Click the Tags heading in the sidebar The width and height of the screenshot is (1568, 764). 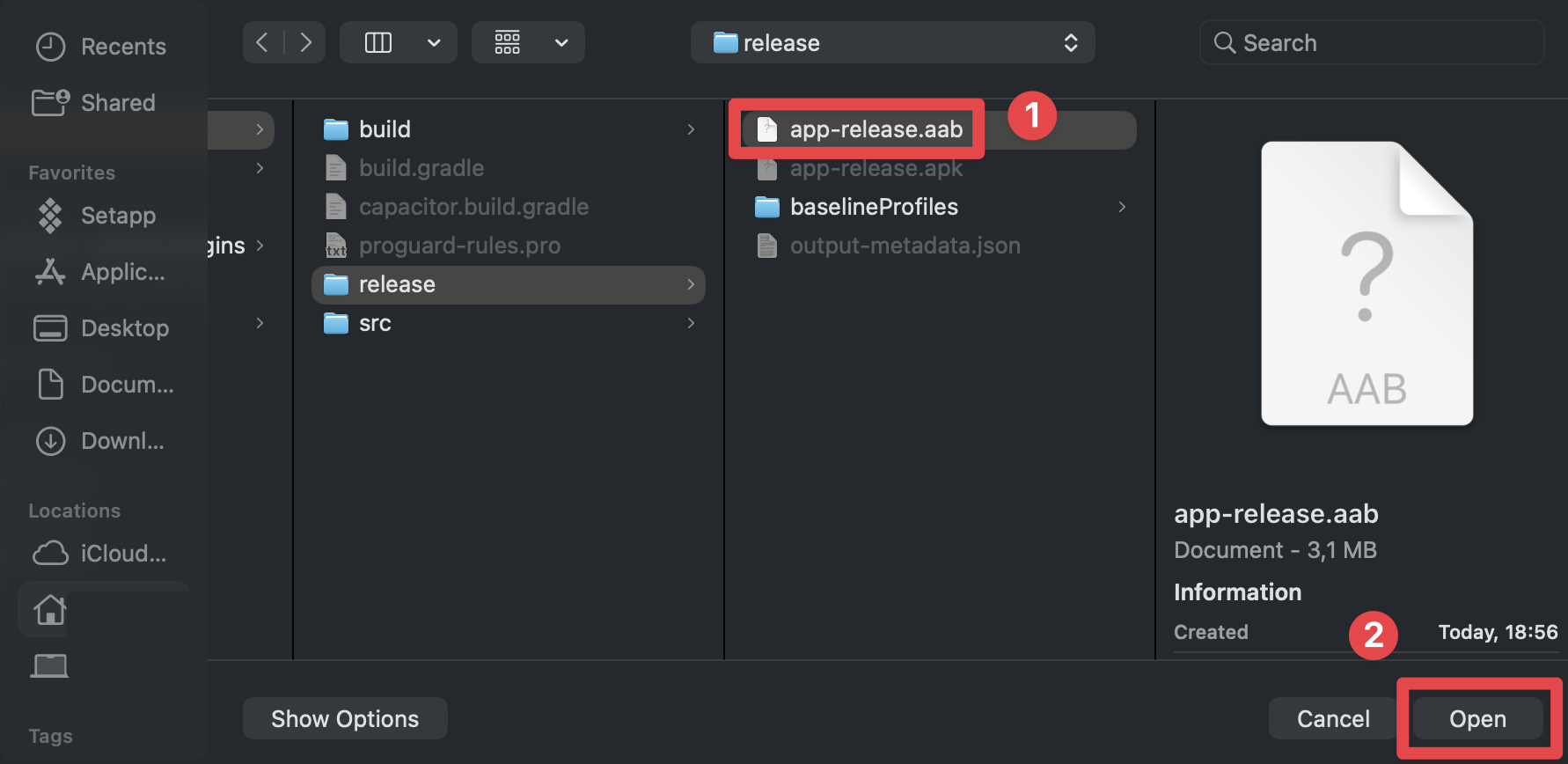tap(50, 736)
